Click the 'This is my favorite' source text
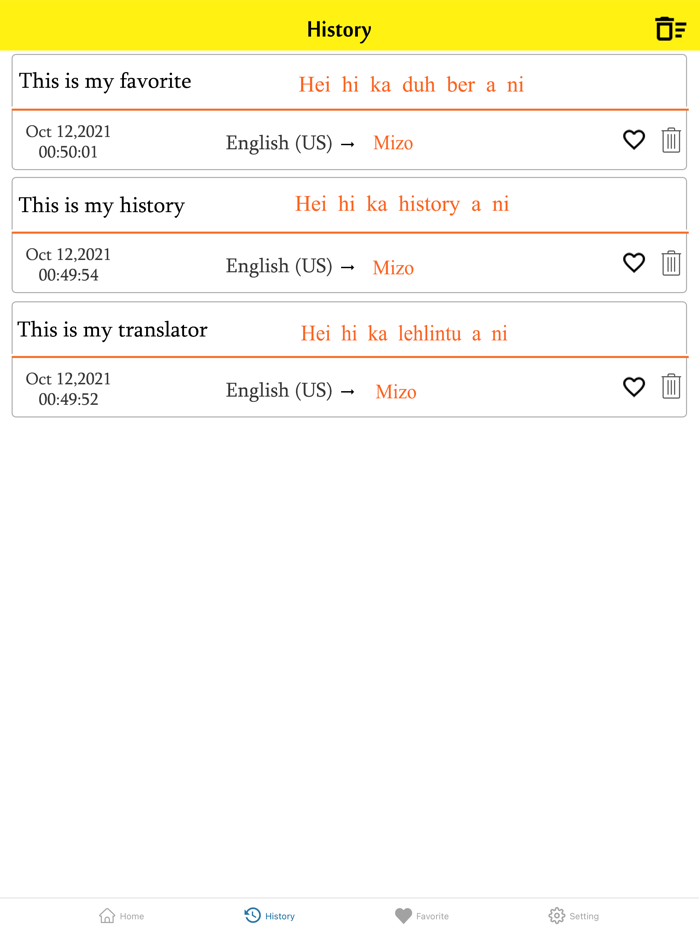The height and width of the screenshot is (934, 700). point(104,81)
